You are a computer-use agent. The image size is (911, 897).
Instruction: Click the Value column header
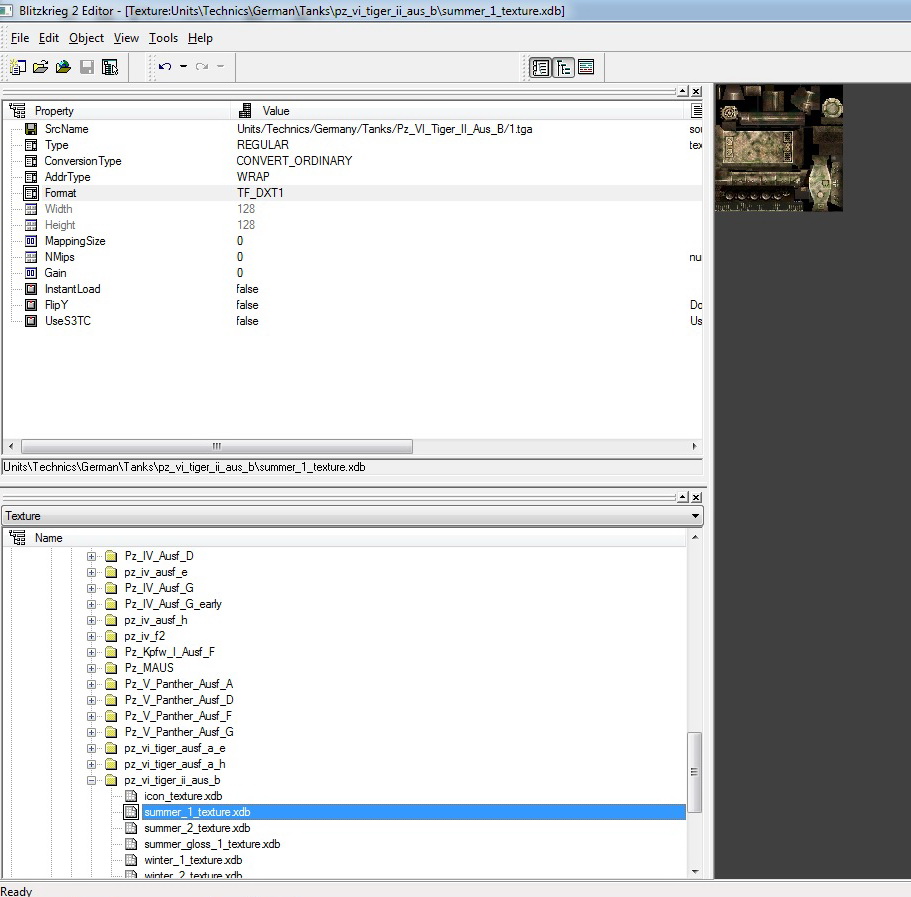[x=459, y=111]
